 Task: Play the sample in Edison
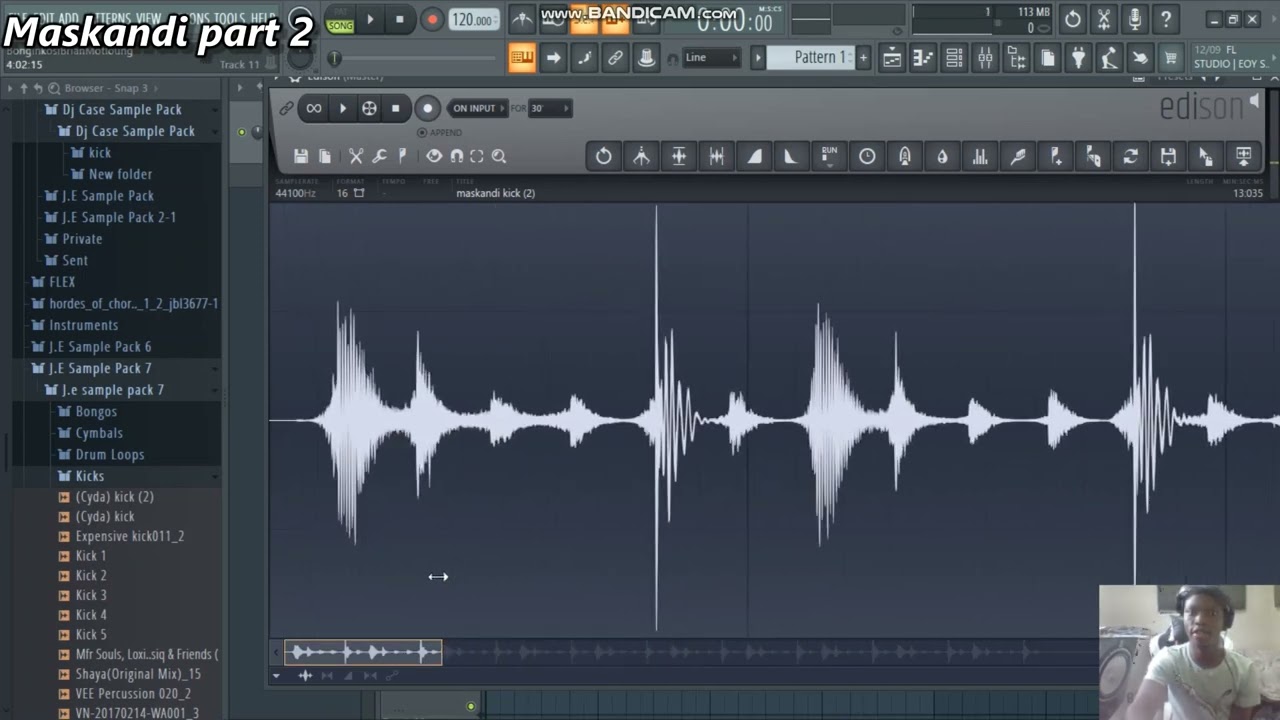point(342,108)
